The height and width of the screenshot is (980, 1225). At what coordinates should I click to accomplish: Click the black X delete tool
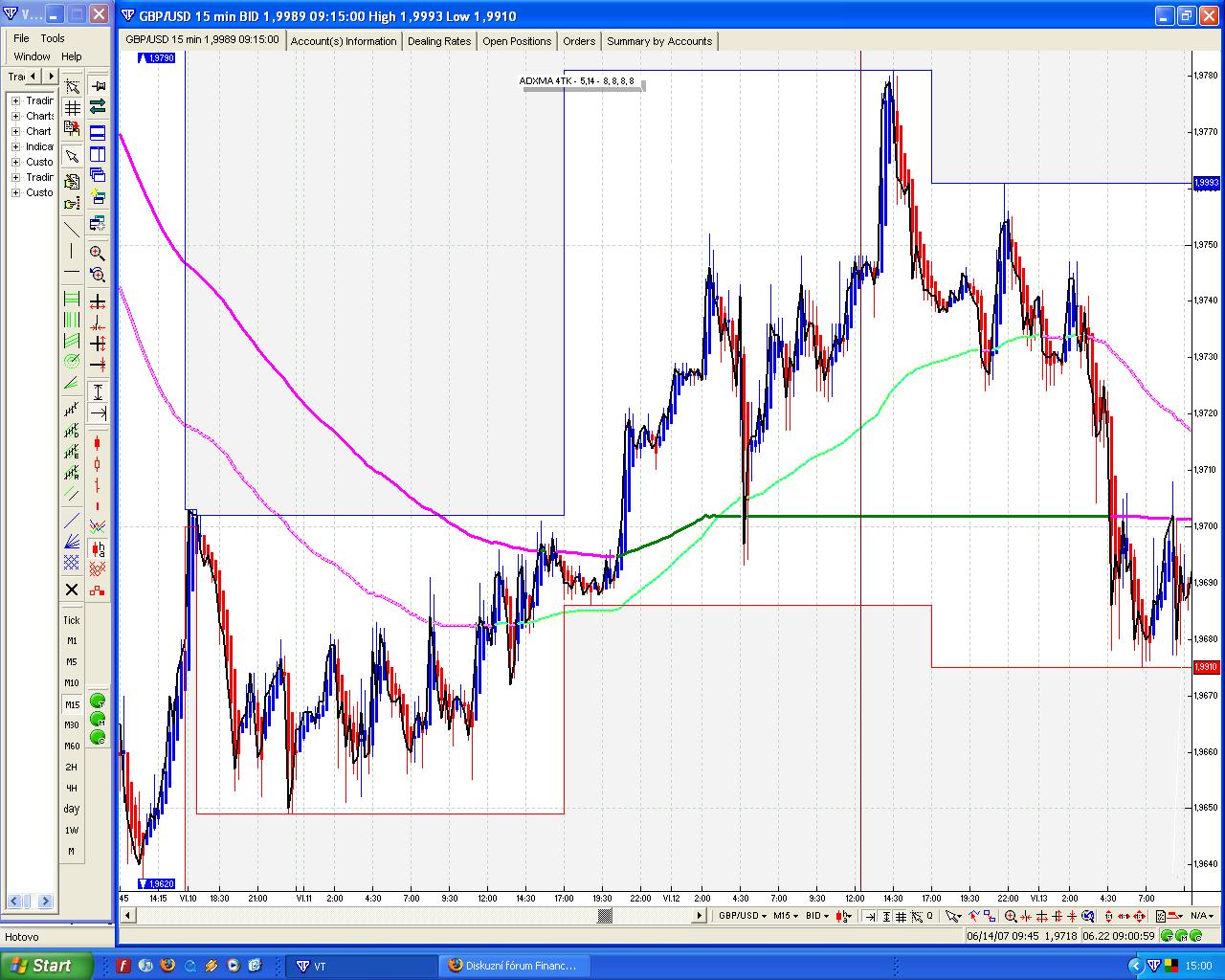click(72, 590)
